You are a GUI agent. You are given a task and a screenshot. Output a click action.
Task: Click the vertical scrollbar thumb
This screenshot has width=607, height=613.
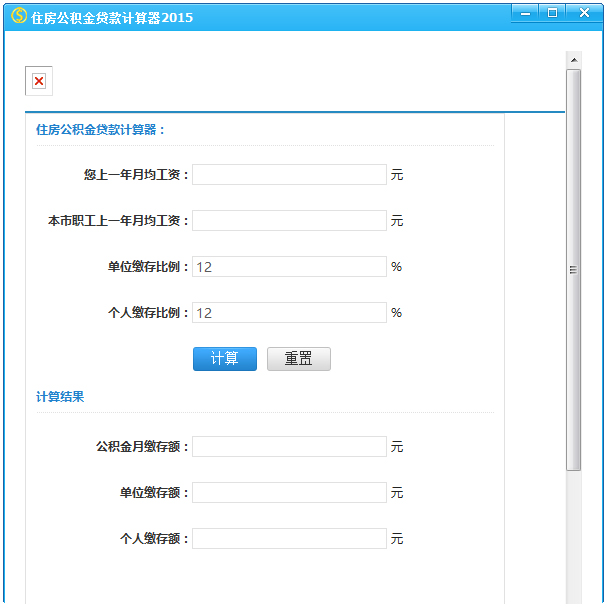click(x=574, y=270)
